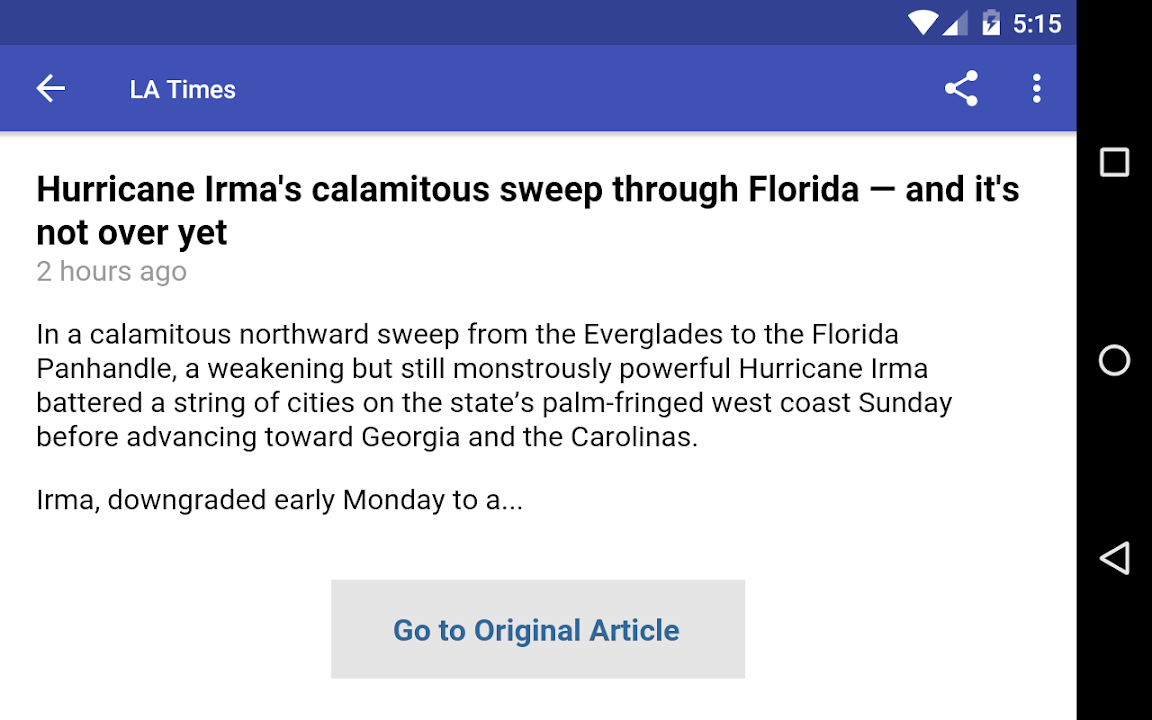Image resolution: width=1152 pixels, height=720 pixels.
Task: Tap the Hurricane Irma article headline
Action: [527, 210]
